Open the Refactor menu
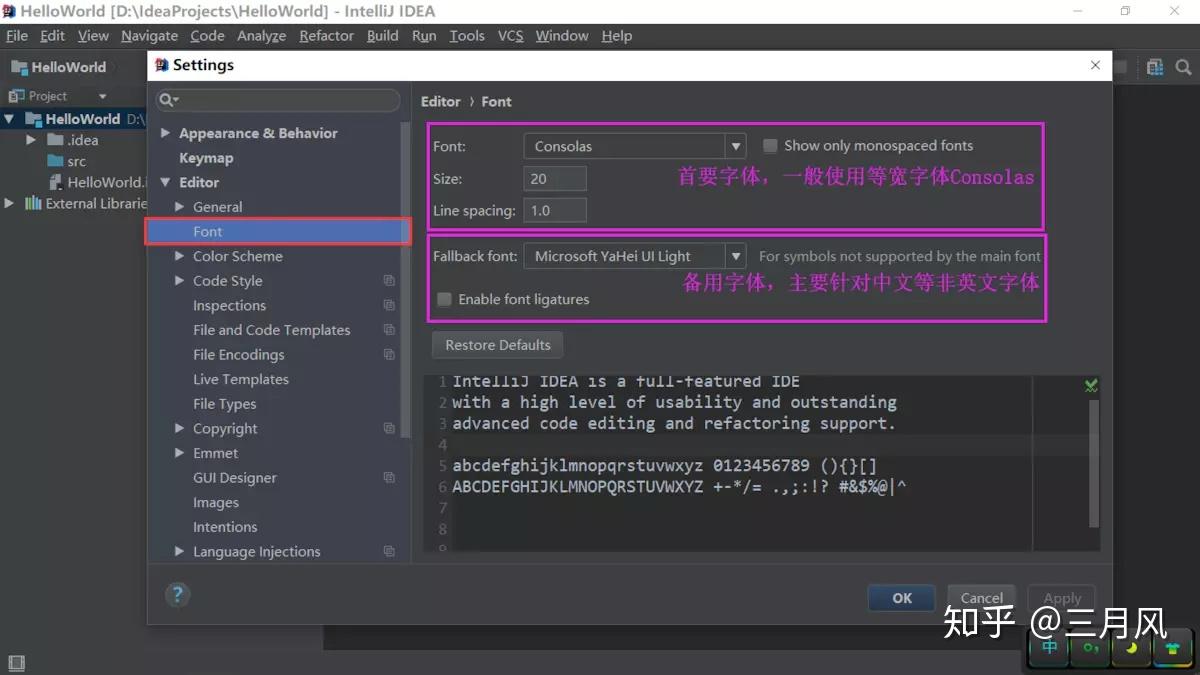The image size is (1200, 675). pos(326,35)
